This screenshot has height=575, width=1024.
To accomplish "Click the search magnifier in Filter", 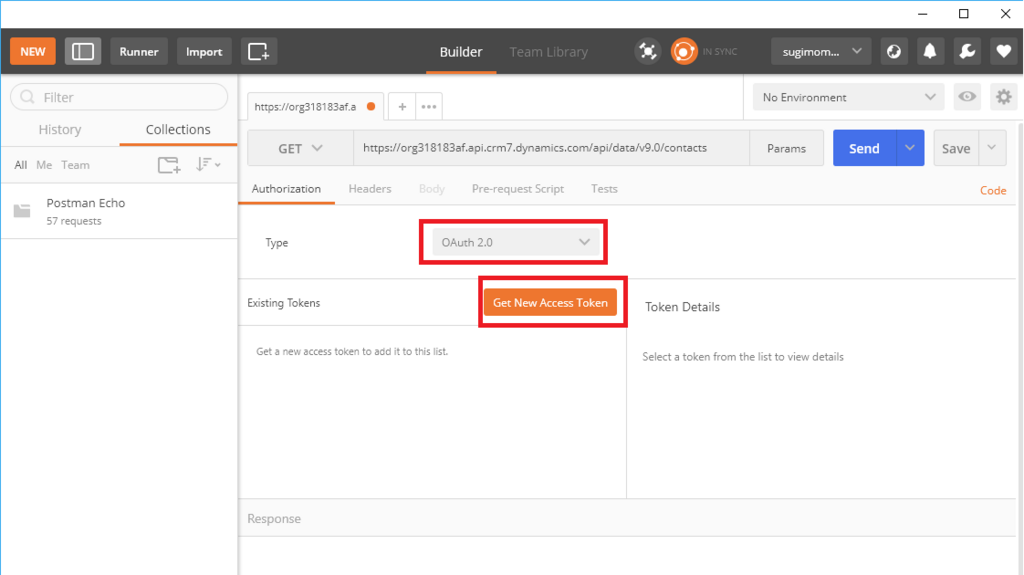I will point(27,97).
